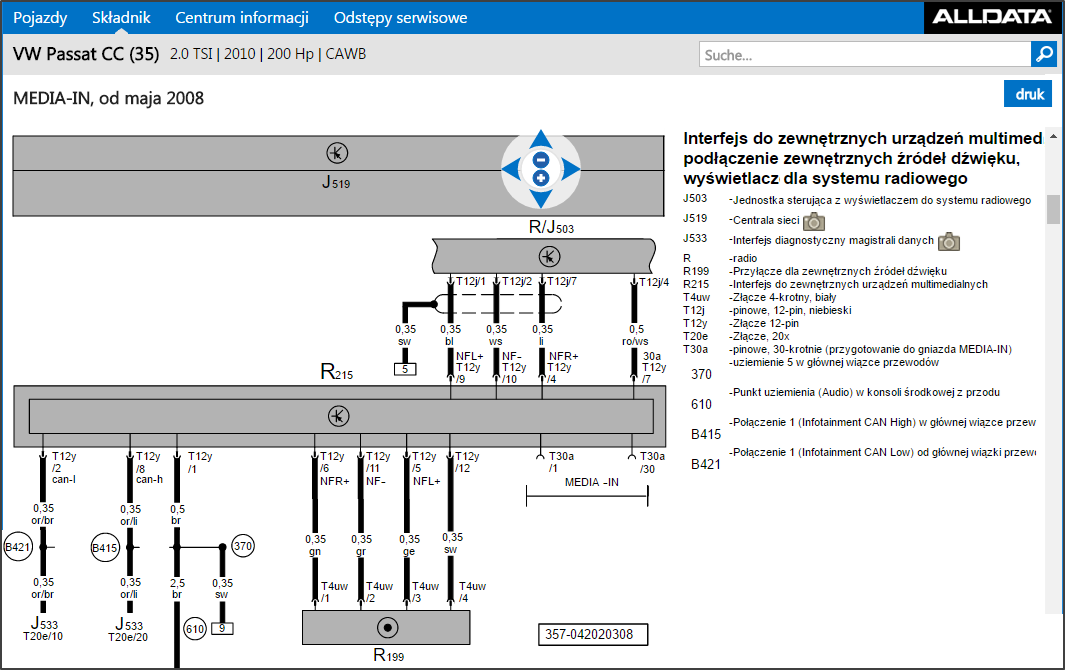Image resolution: width=1065 pixels, height=670 pixels.
Task: Click the boxed reference number 5
Action: [405, 370]
